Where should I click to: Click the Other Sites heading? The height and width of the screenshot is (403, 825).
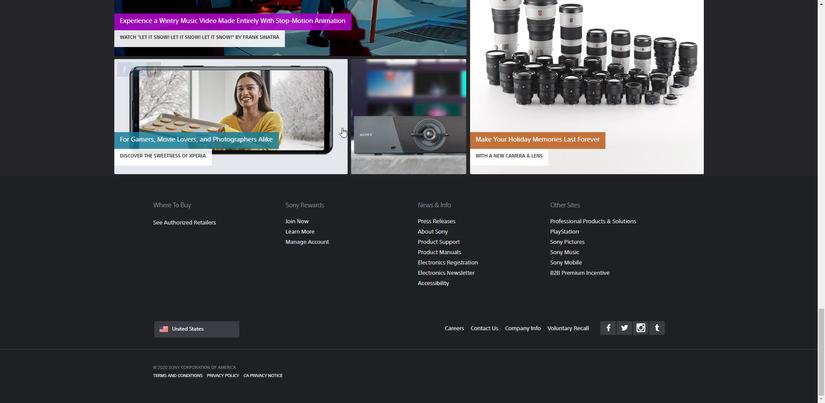[x=565, y=205]
